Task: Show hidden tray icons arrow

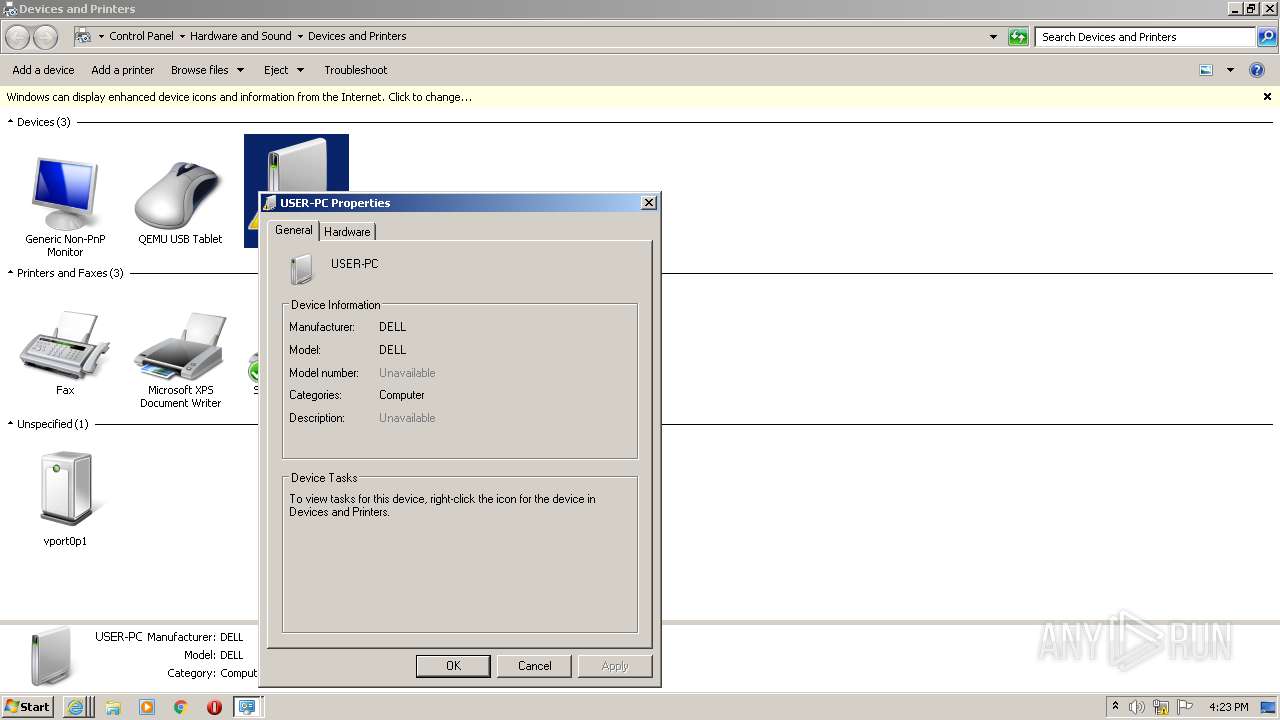Action: pyautogui.click(x=1115, y=707)
